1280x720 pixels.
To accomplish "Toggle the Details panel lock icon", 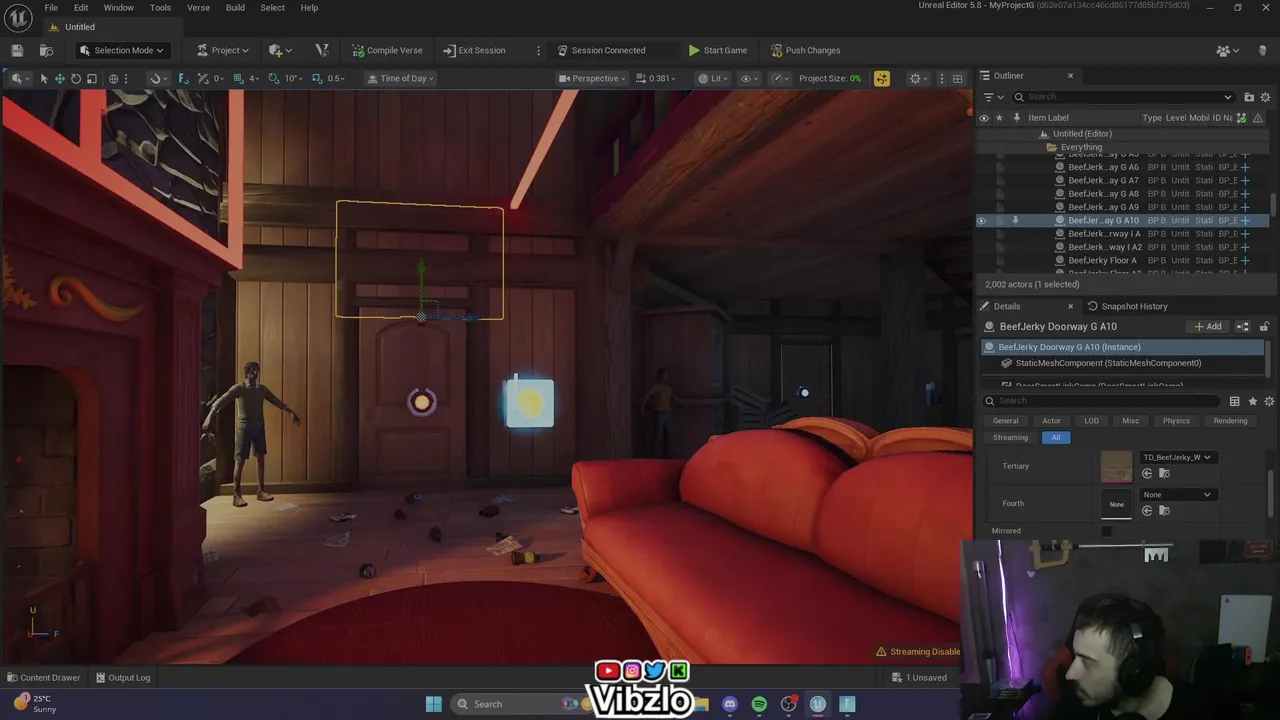I will pyautogui.click(x=1264, y=327).
